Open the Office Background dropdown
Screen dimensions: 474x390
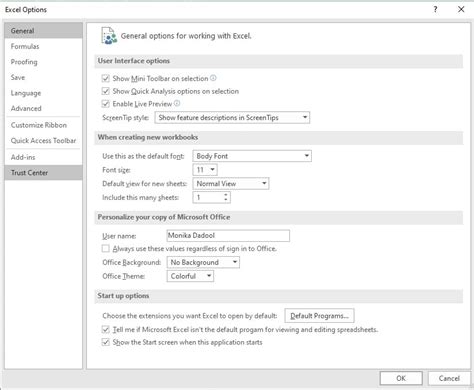[203, 262]
